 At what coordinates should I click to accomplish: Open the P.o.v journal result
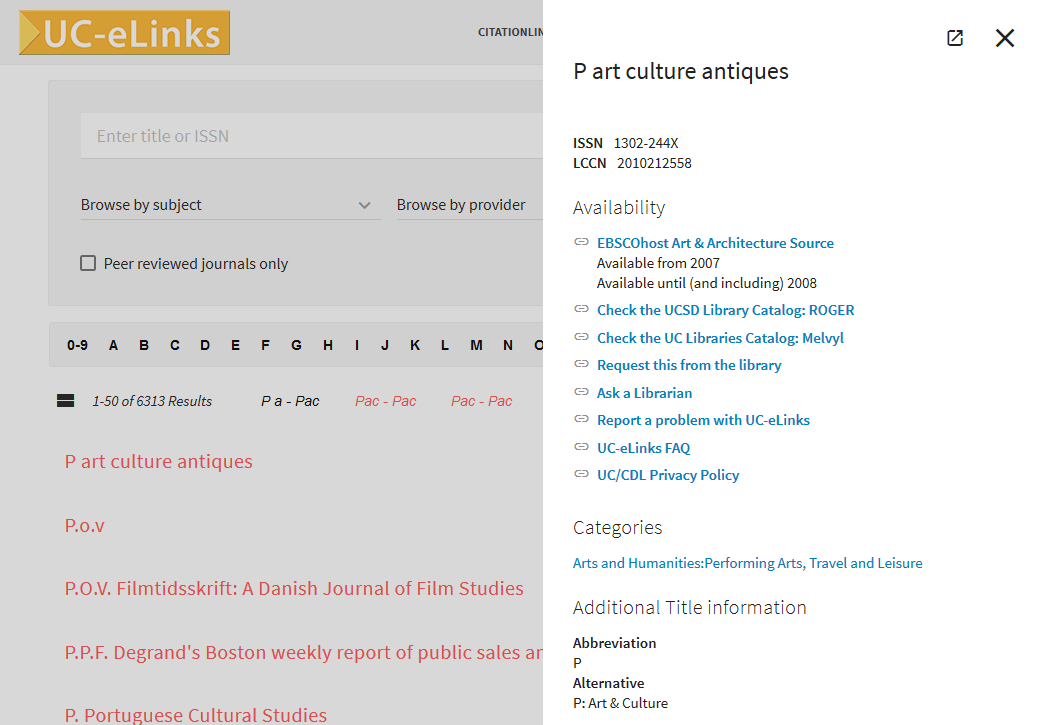pos(85,525)
